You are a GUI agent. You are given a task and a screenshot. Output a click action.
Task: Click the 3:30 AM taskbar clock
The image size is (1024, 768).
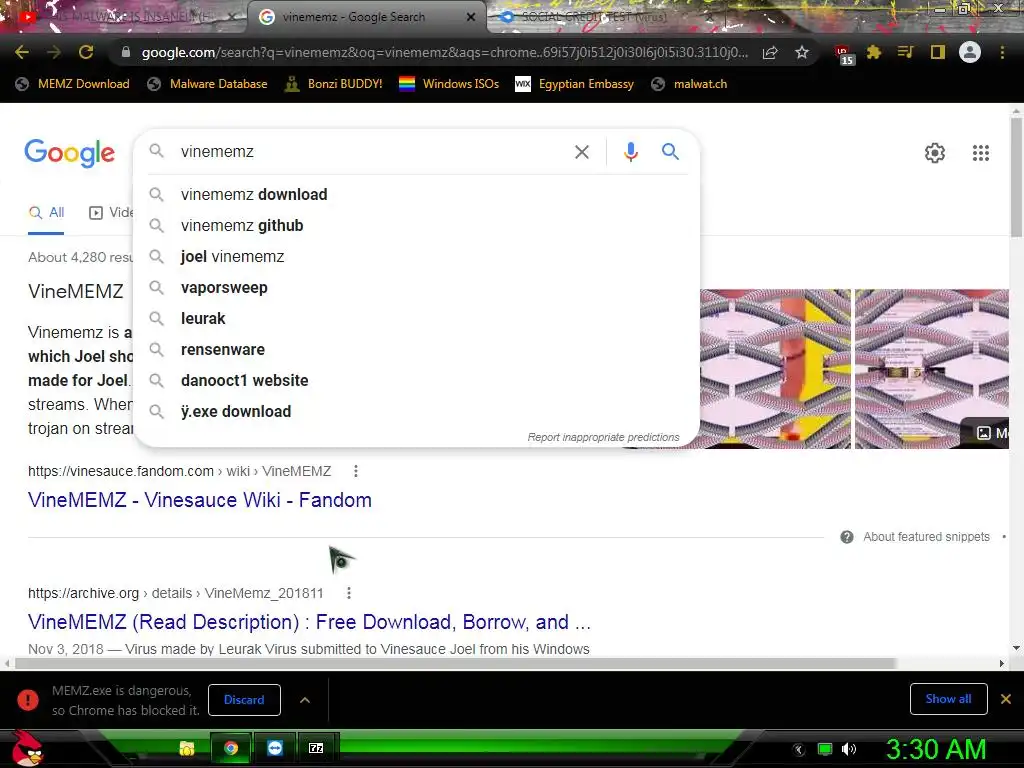click(x=935, y=749)
